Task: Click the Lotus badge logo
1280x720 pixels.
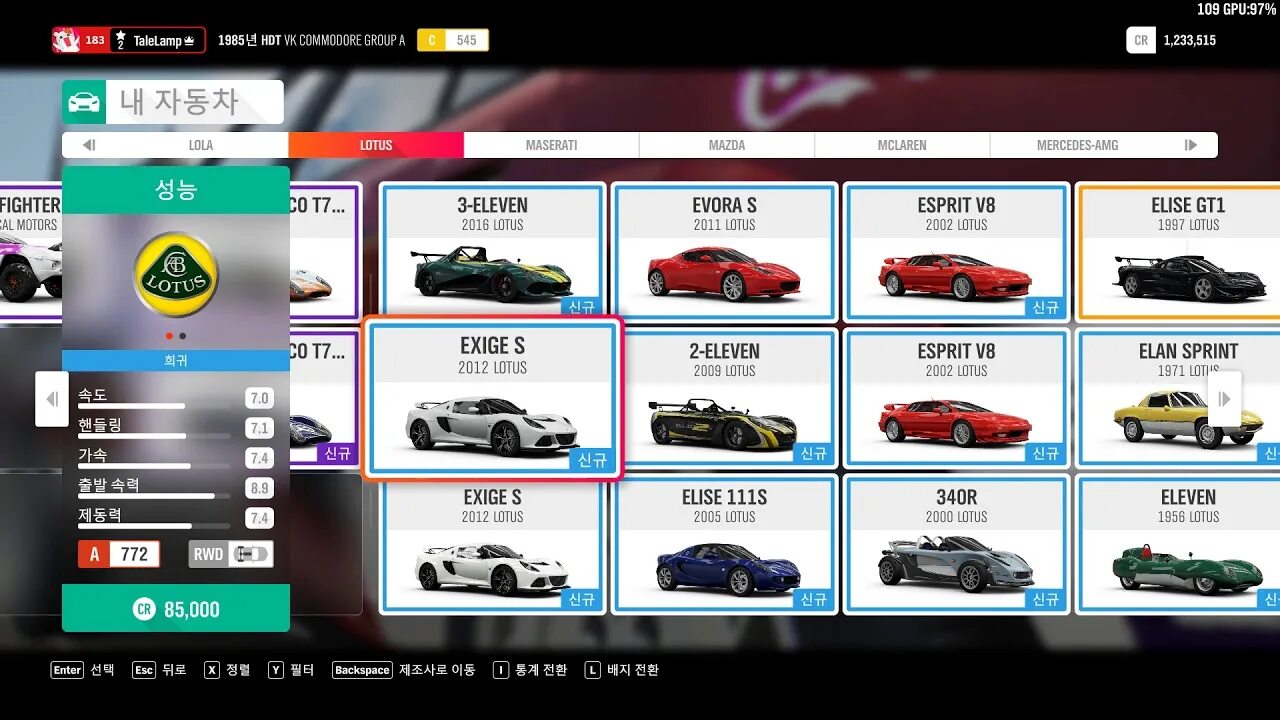Action: click(x=175, y=275)
